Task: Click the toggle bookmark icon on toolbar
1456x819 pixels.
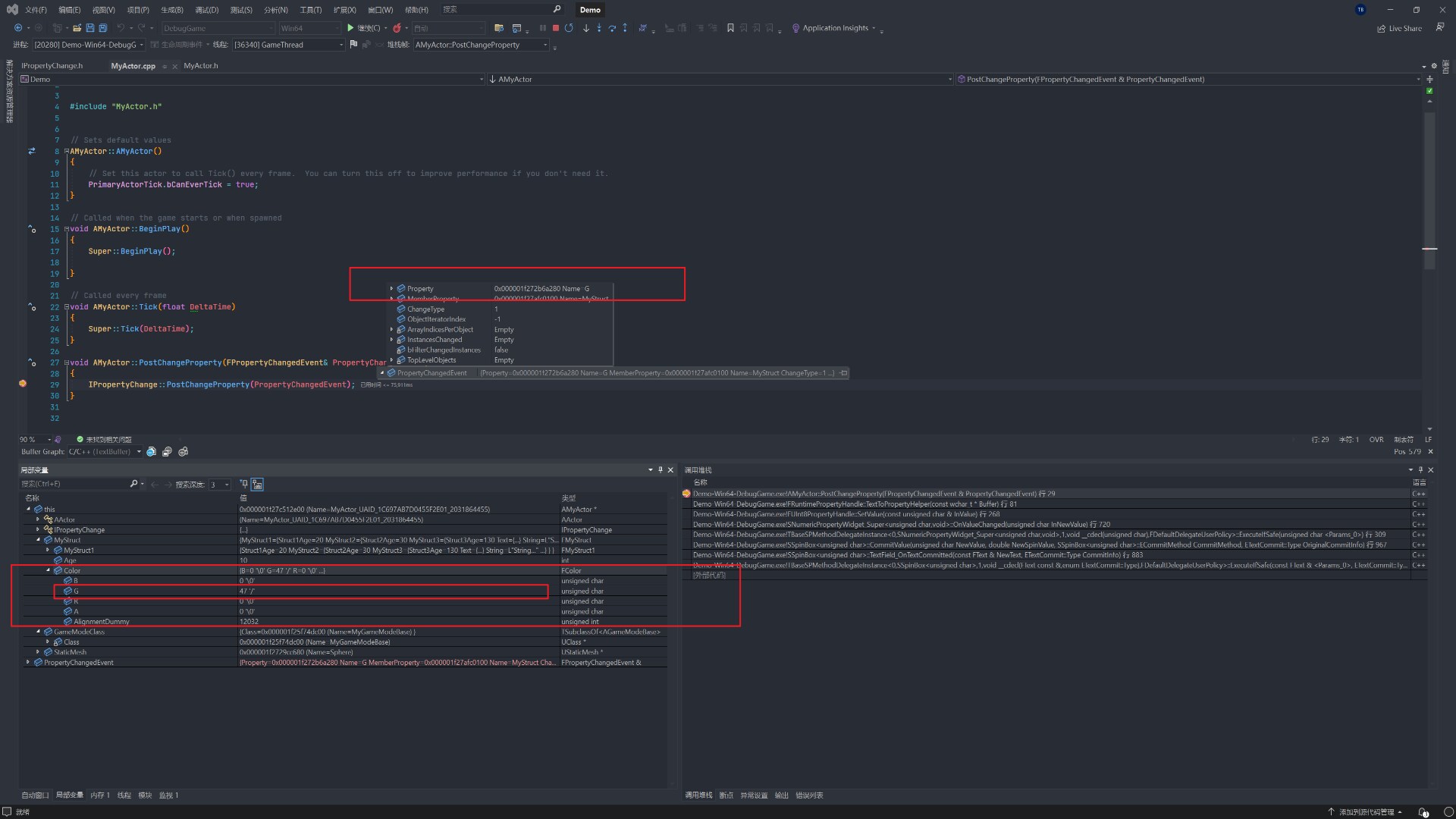Action: point(730,28)
